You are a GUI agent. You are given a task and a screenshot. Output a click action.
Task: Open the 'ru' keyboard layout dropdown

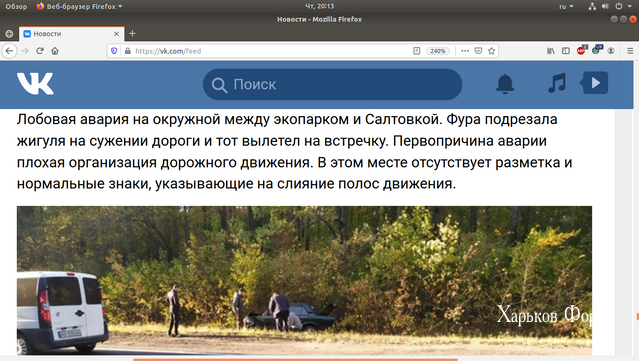[x=566, y=6]
